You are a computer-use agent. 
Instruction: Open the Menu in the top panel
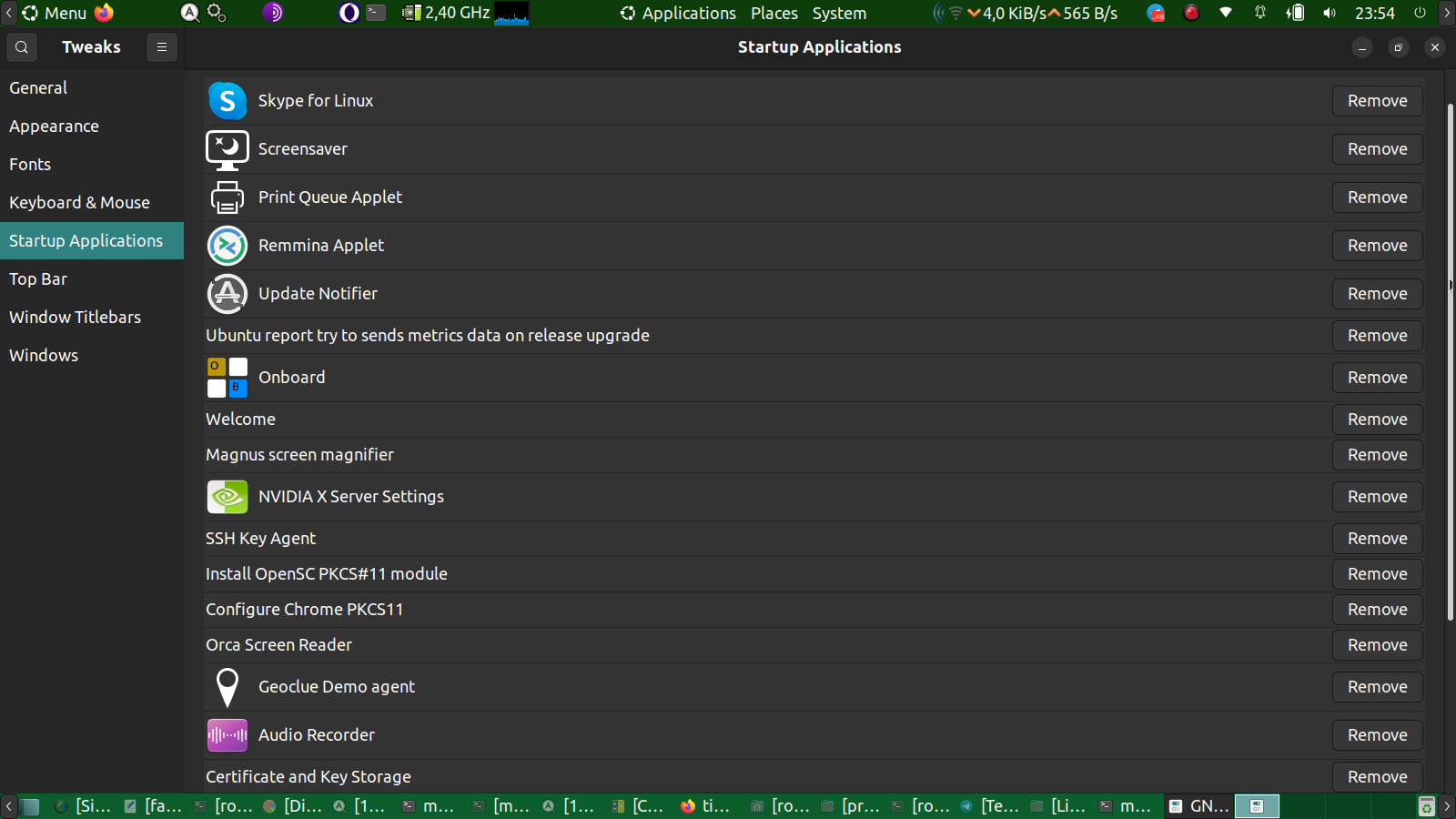click(55, 13)
